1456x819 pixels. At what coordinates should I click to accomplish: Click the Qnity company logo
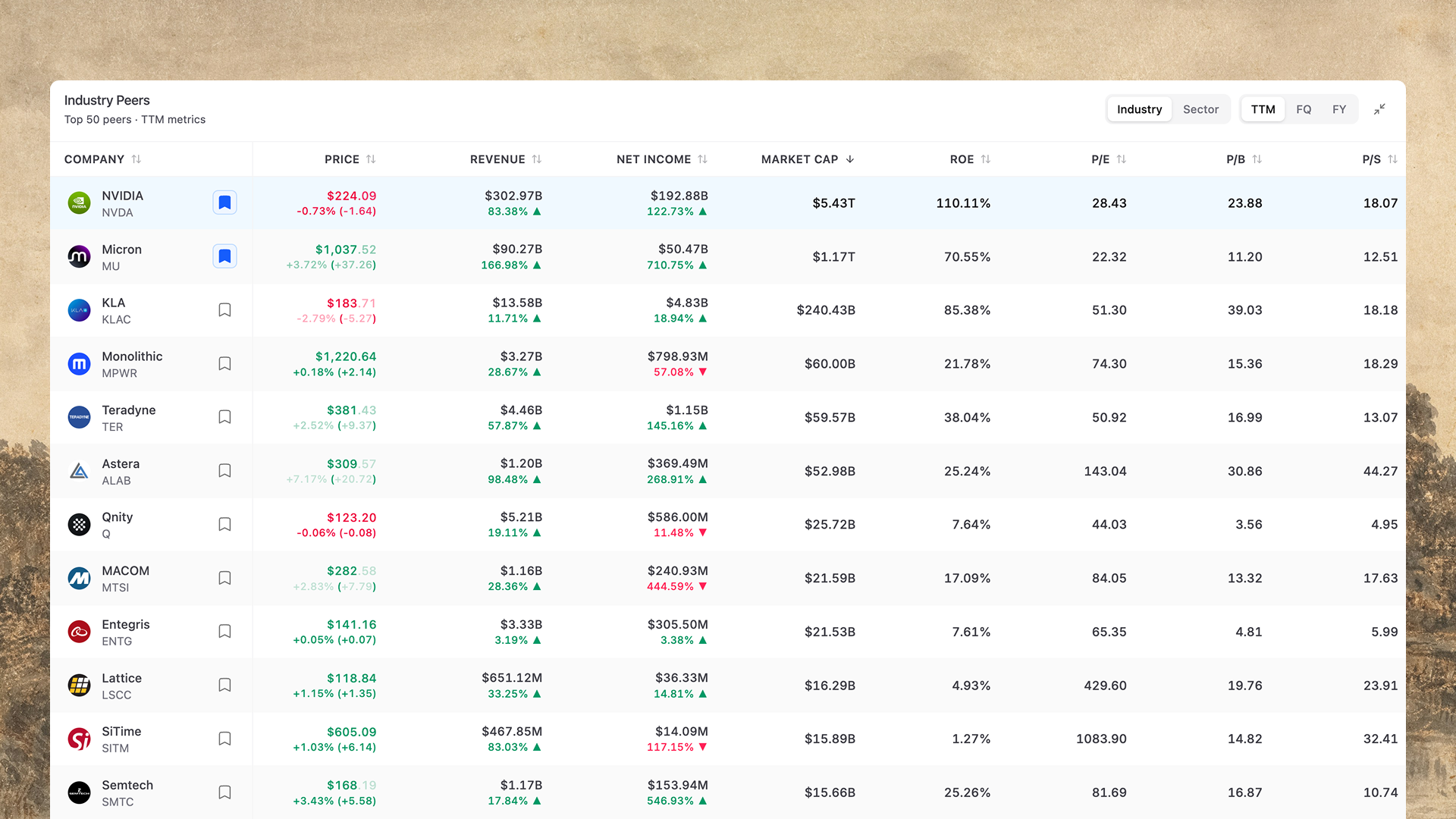tap(79, 525)
